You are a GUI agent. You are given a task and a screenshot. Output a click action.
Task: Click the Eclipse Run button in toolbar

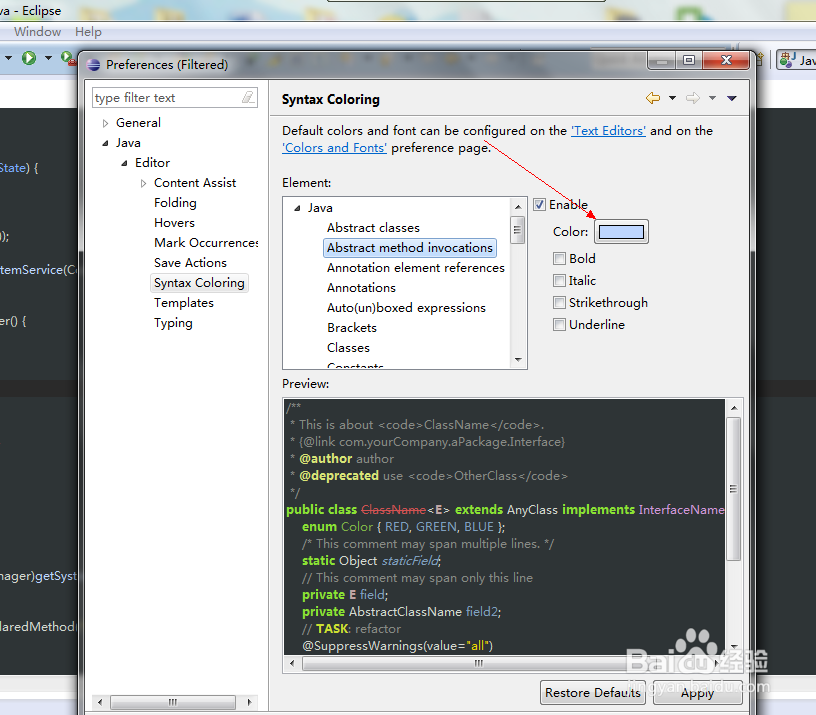[29, 58]
